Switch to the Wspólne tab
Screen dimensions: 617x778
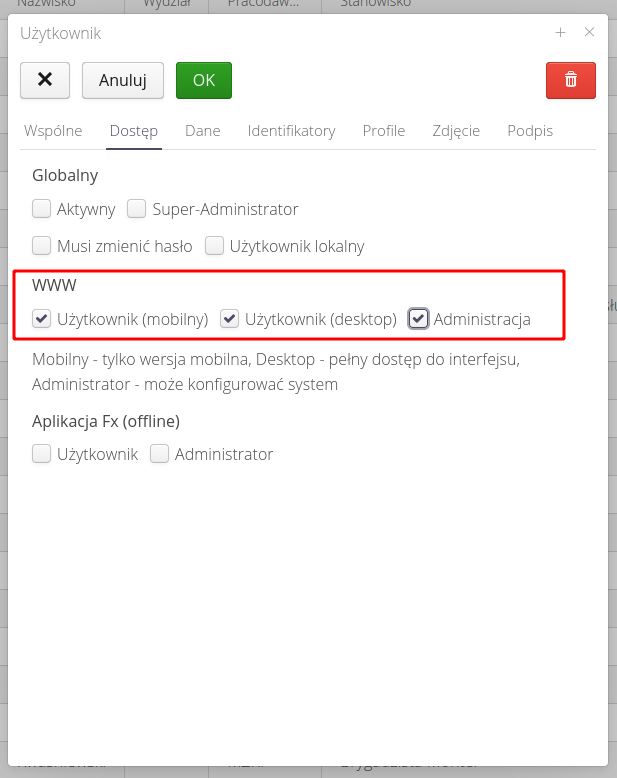53,131
